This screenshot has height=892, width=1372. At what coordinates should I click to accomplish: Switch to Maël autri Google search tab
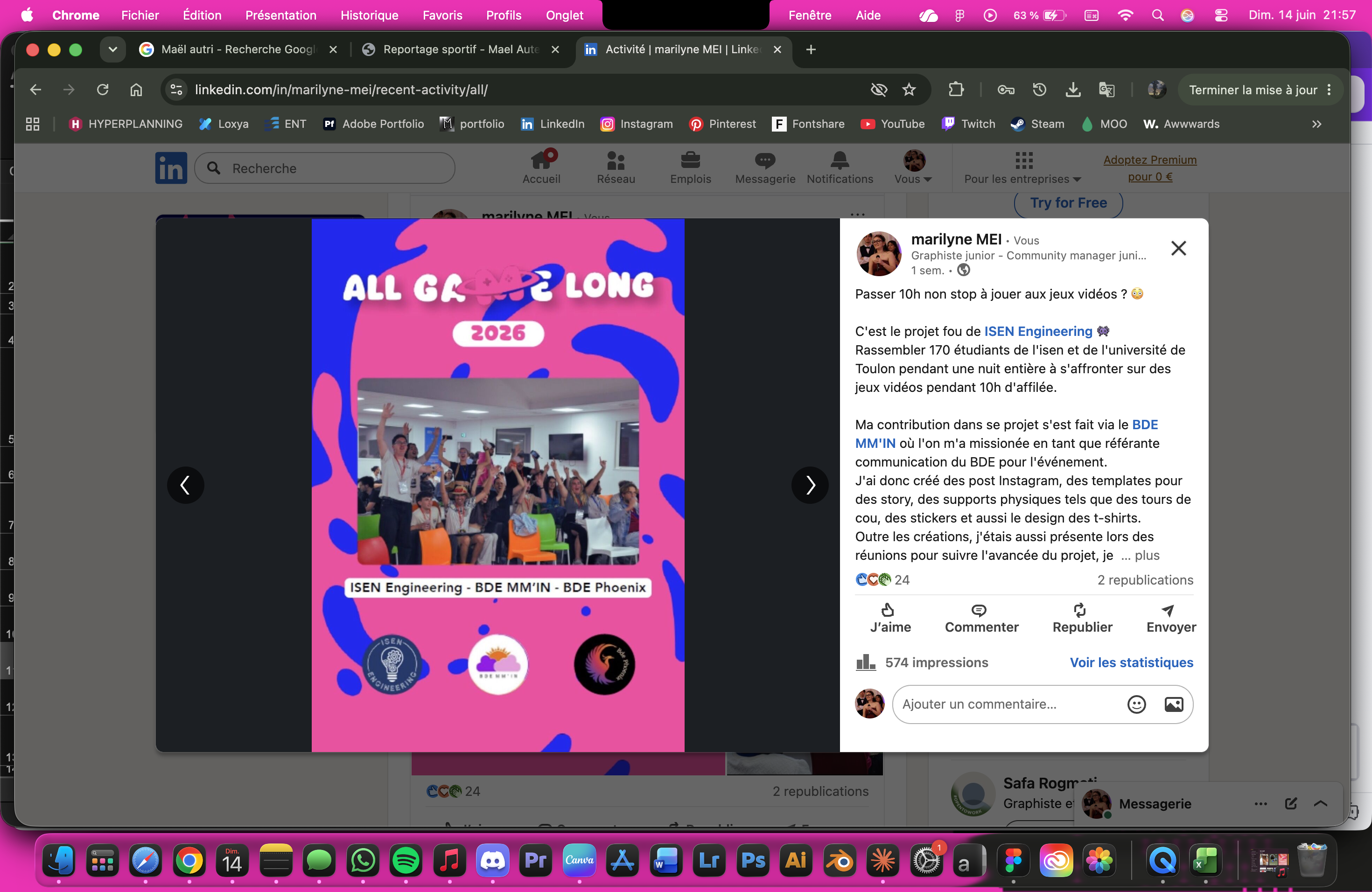238,49
